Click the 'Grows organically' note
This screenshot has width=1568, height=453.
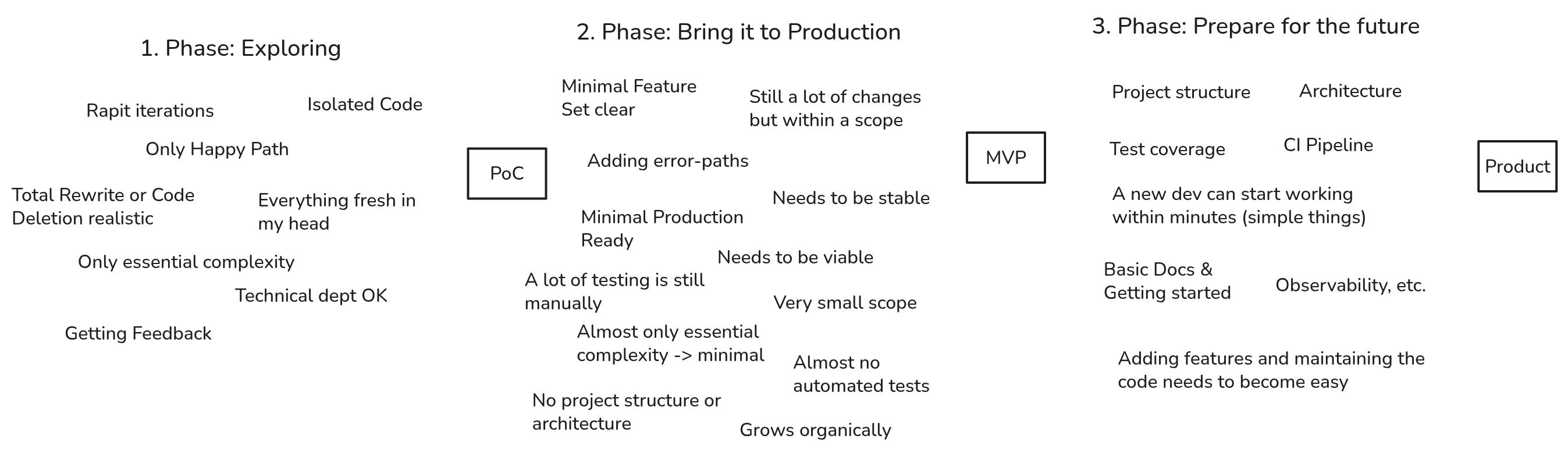[815, 430]
